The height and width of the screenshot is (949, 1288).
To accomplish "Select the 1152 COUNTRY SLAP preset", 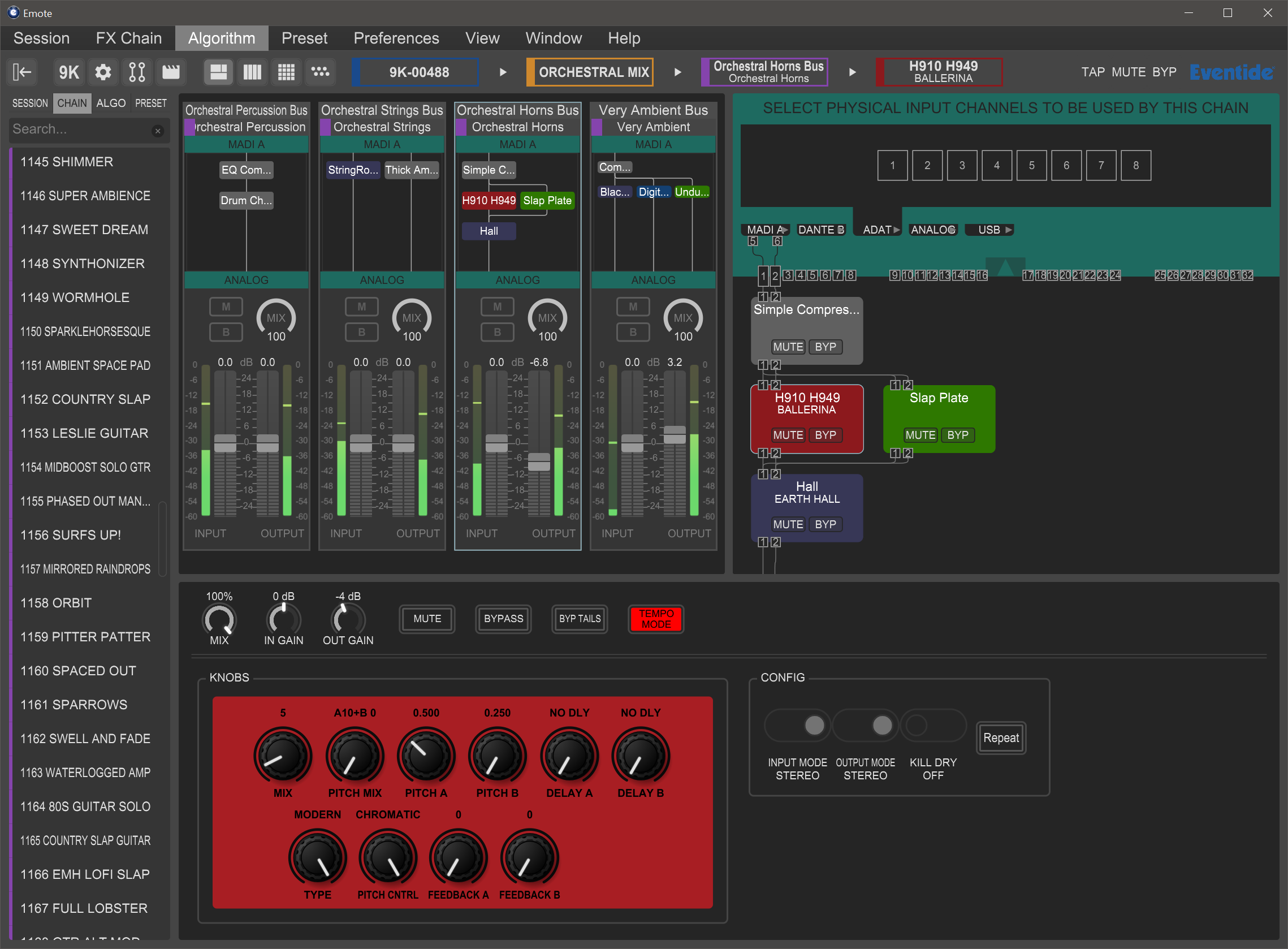I will 85,399.
